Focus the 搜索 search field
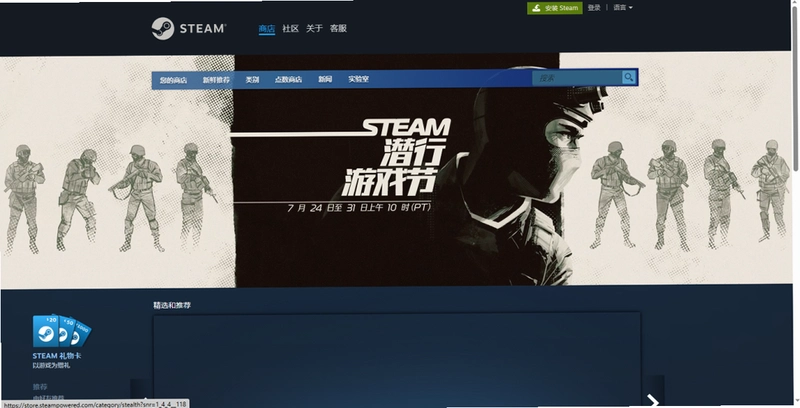Image resolution: width=800 pixels, height=408 pixels. click(577, 78)
